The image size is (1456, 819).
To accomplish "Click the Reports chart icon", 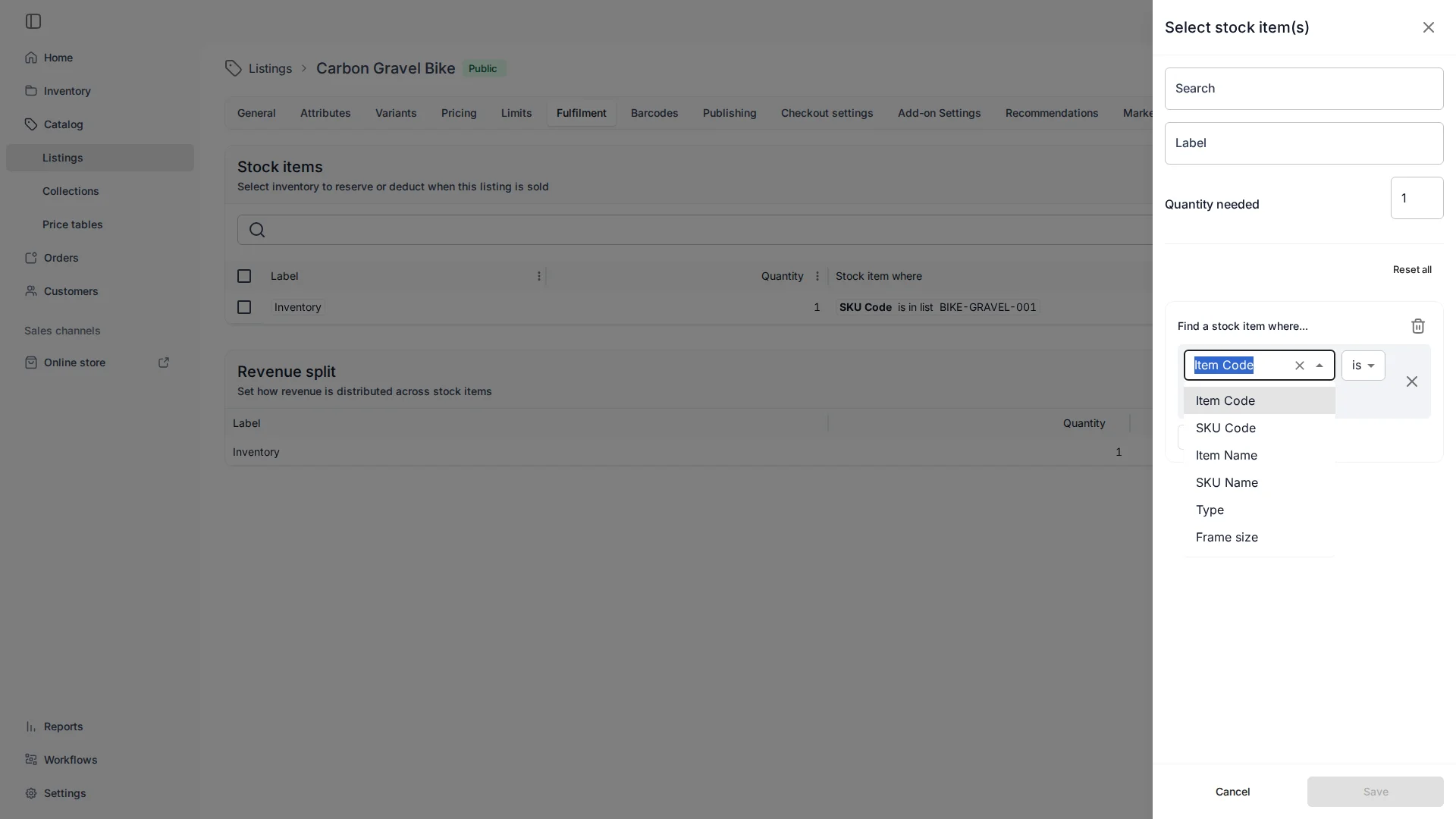I will (x=30, y=726).
